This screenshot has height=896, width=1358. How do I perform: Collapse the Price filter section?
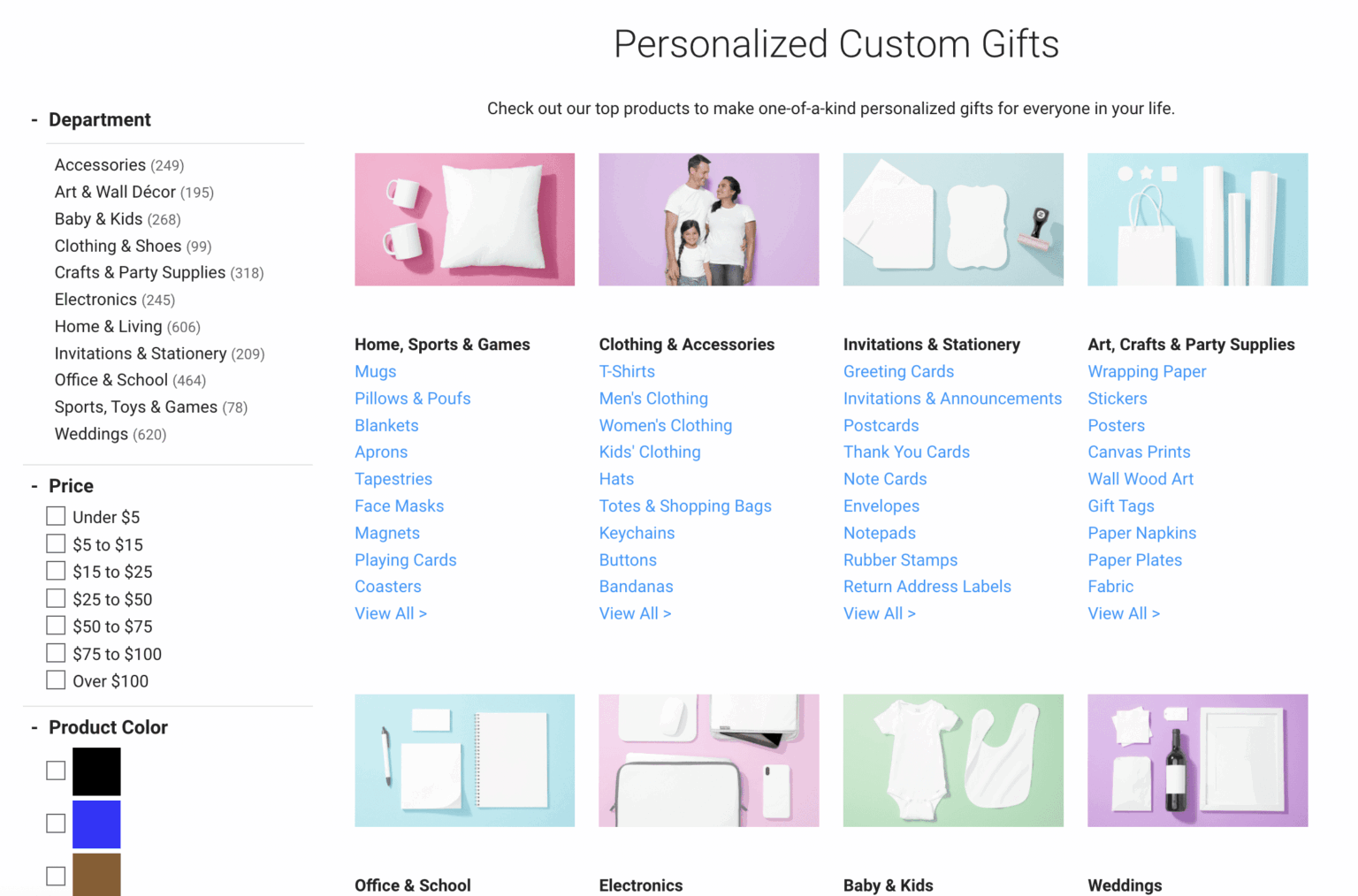[34, 486]
